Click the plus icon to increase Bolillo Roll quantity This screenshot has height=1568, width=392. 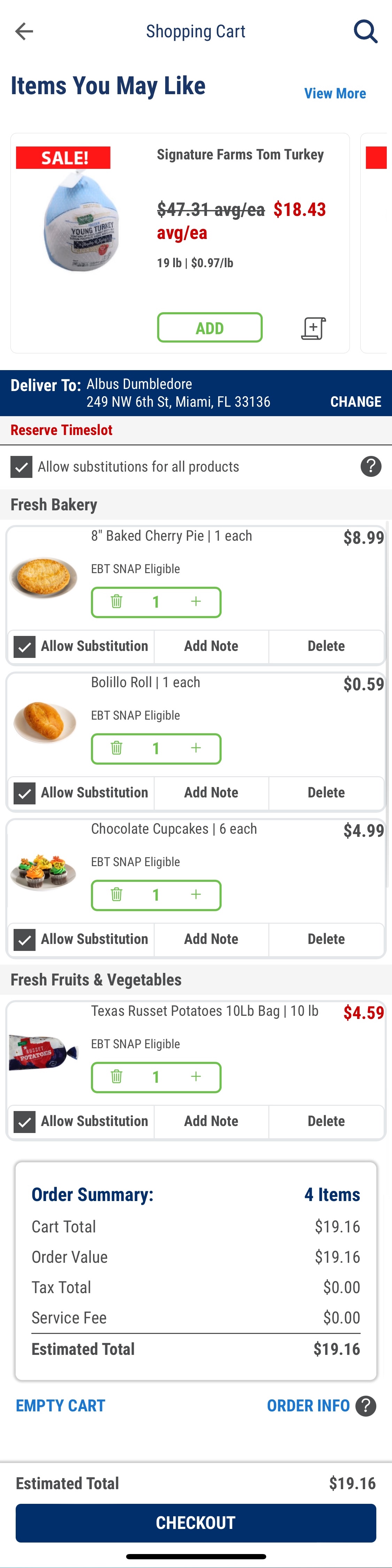pos(196,748)
